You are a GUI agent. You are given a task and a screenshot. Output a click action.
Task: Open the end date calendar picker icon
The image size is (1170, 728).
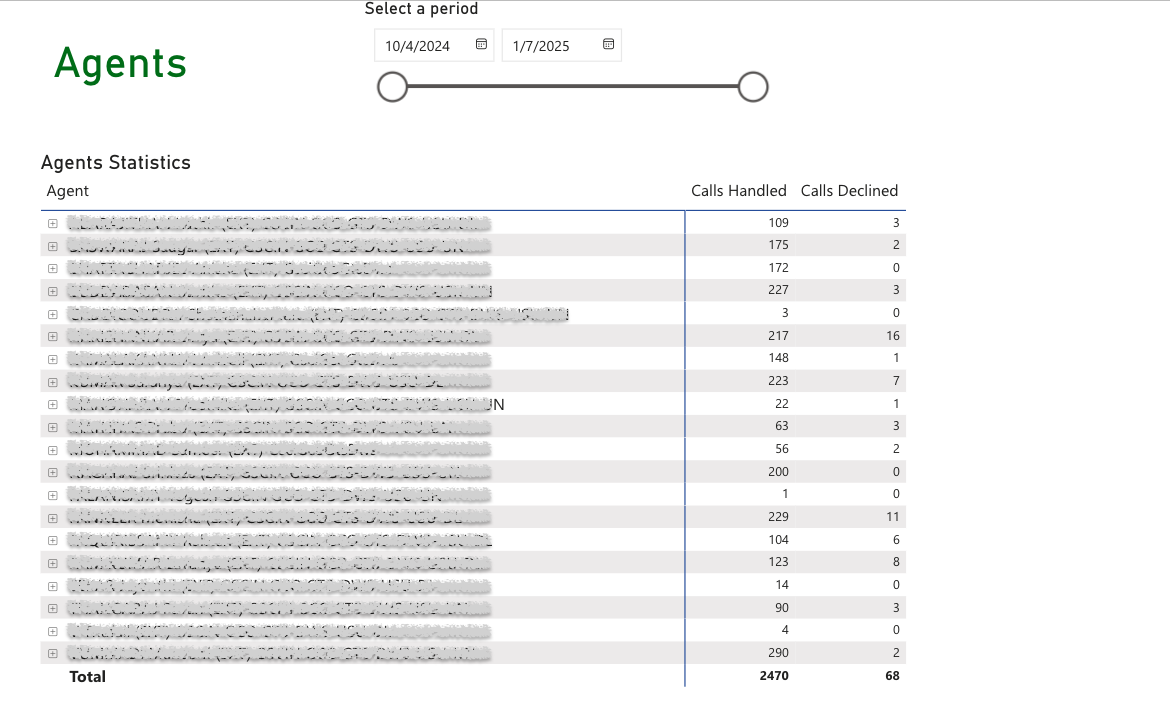click(608, 45)
